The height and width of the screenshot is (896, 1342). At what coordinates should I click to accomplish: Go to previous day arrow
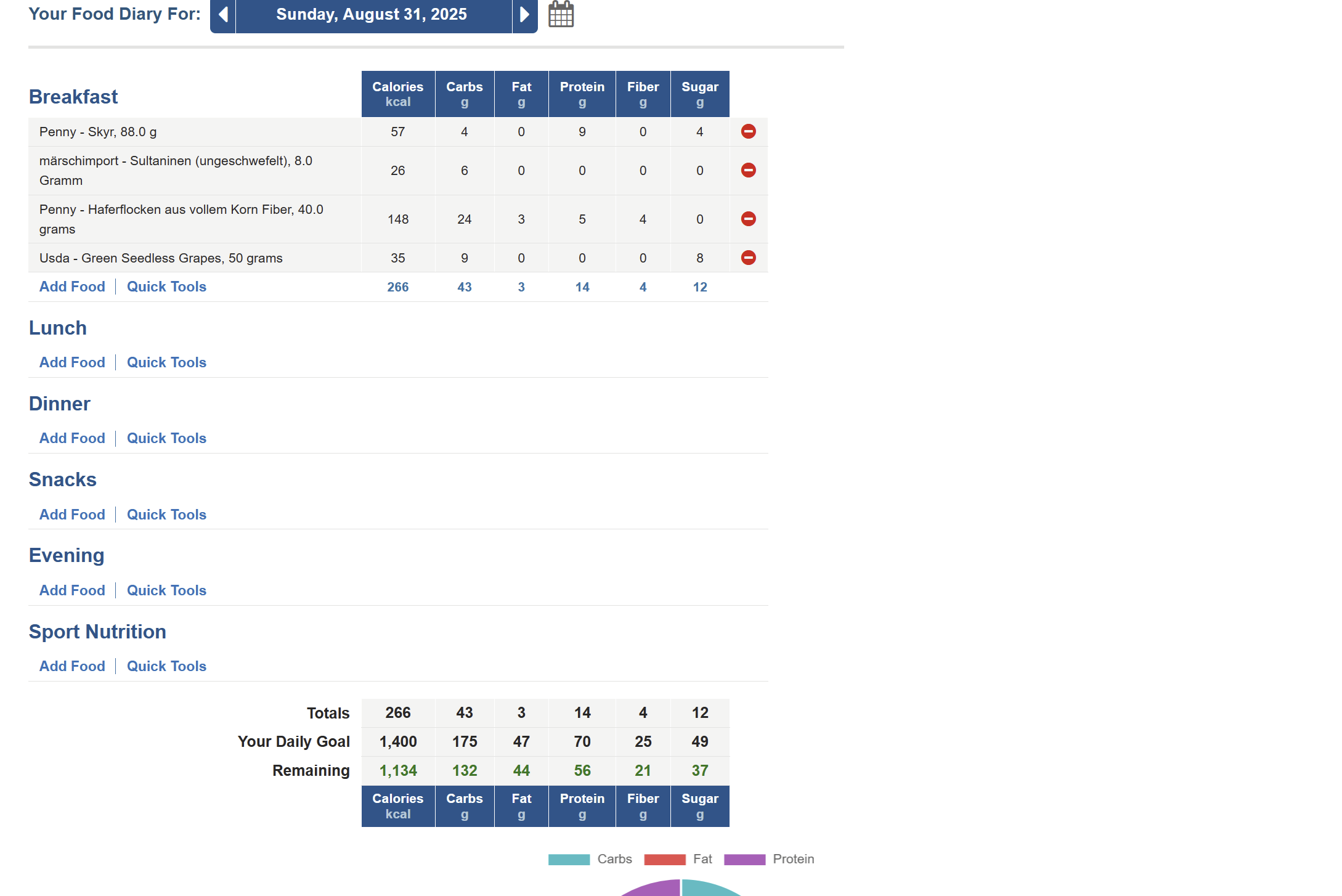[x=223, y=15]
